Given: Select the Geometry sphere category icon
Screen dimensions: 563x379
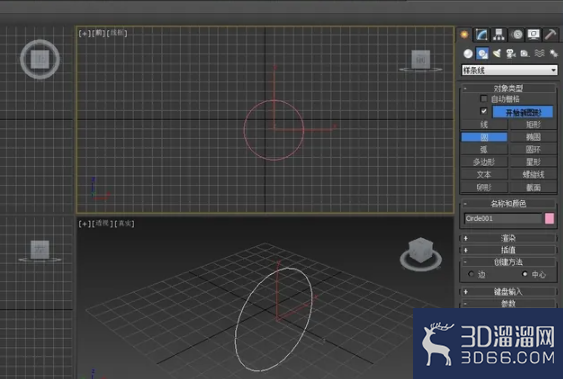Looking at the screenshot, I should pos(468,53).
